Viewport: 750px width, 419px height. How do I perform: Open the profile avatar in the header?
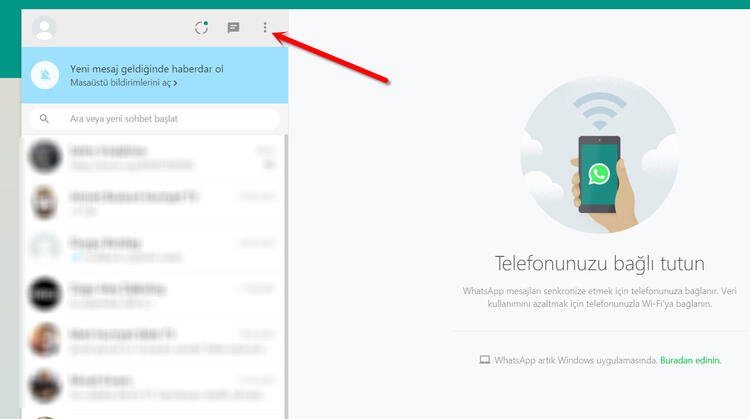[x=44, y=28]
